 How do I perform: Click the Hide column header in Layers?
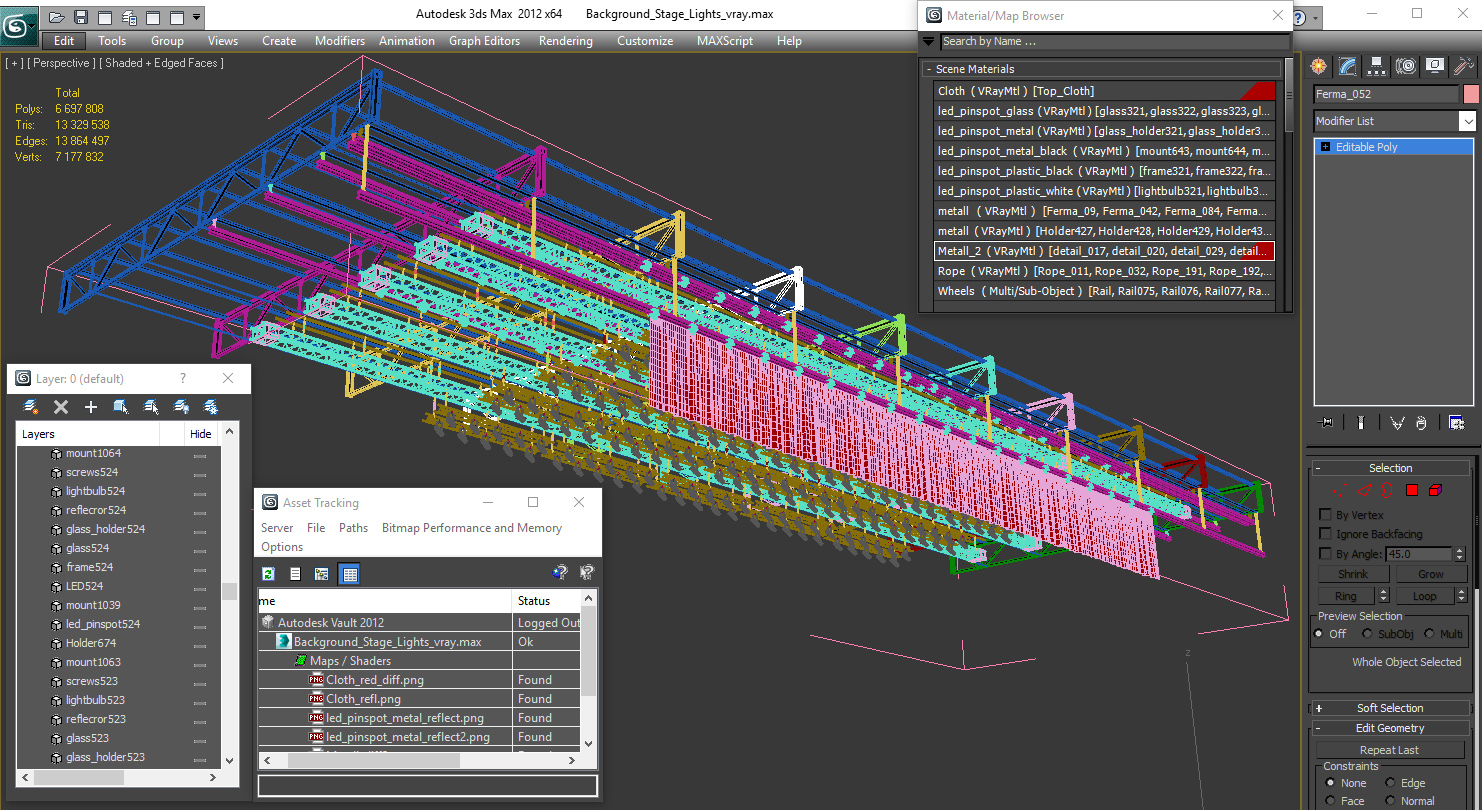(200, 434)
